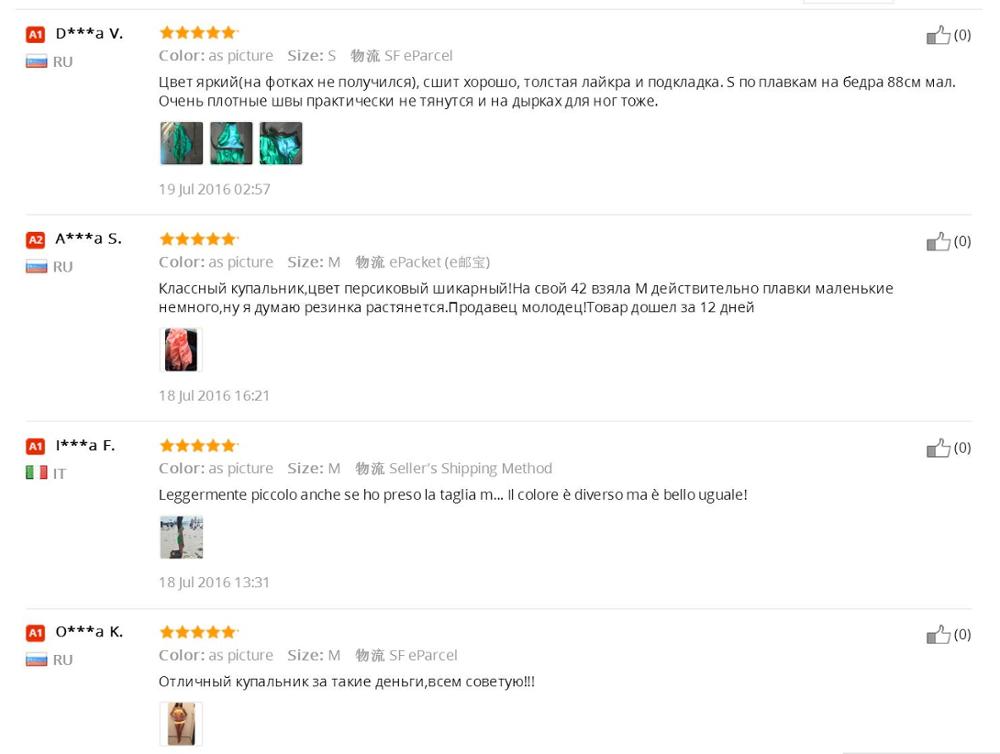Click Russian flag under O***a K.
The image size is (1000, 754).
click(36, 660)
